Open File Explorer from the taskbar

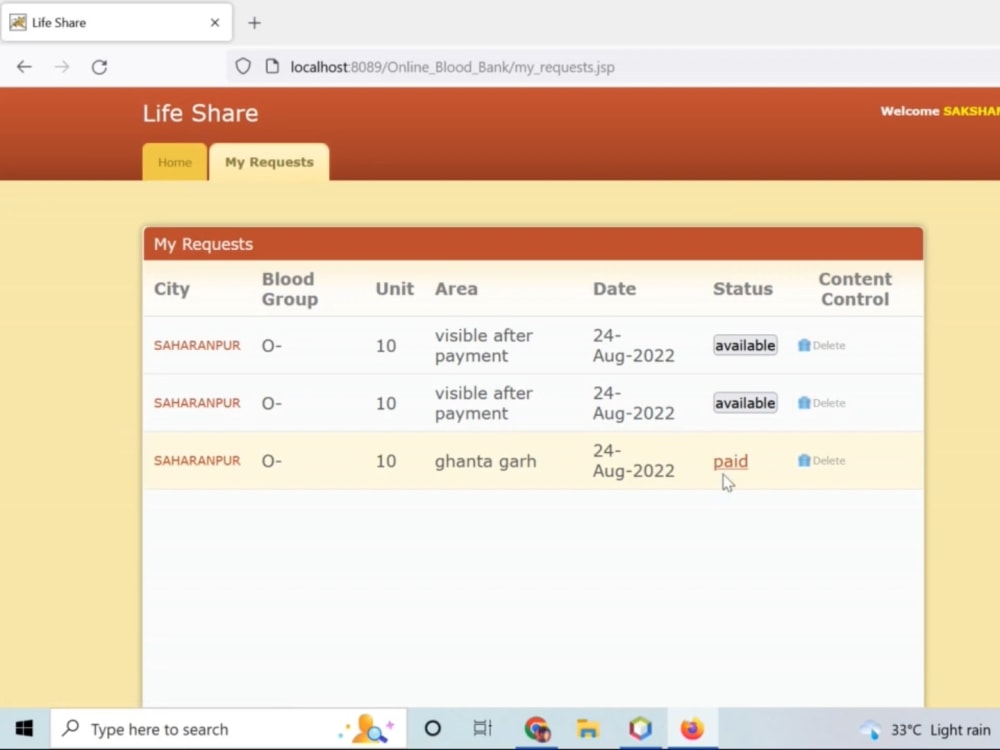[x=588, y=728]
